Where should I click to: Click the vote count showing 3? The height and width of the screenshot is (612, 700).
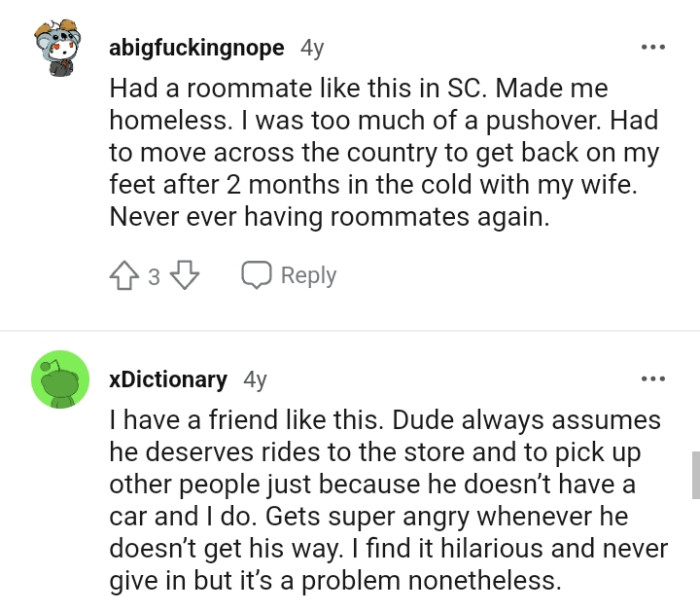154,276
